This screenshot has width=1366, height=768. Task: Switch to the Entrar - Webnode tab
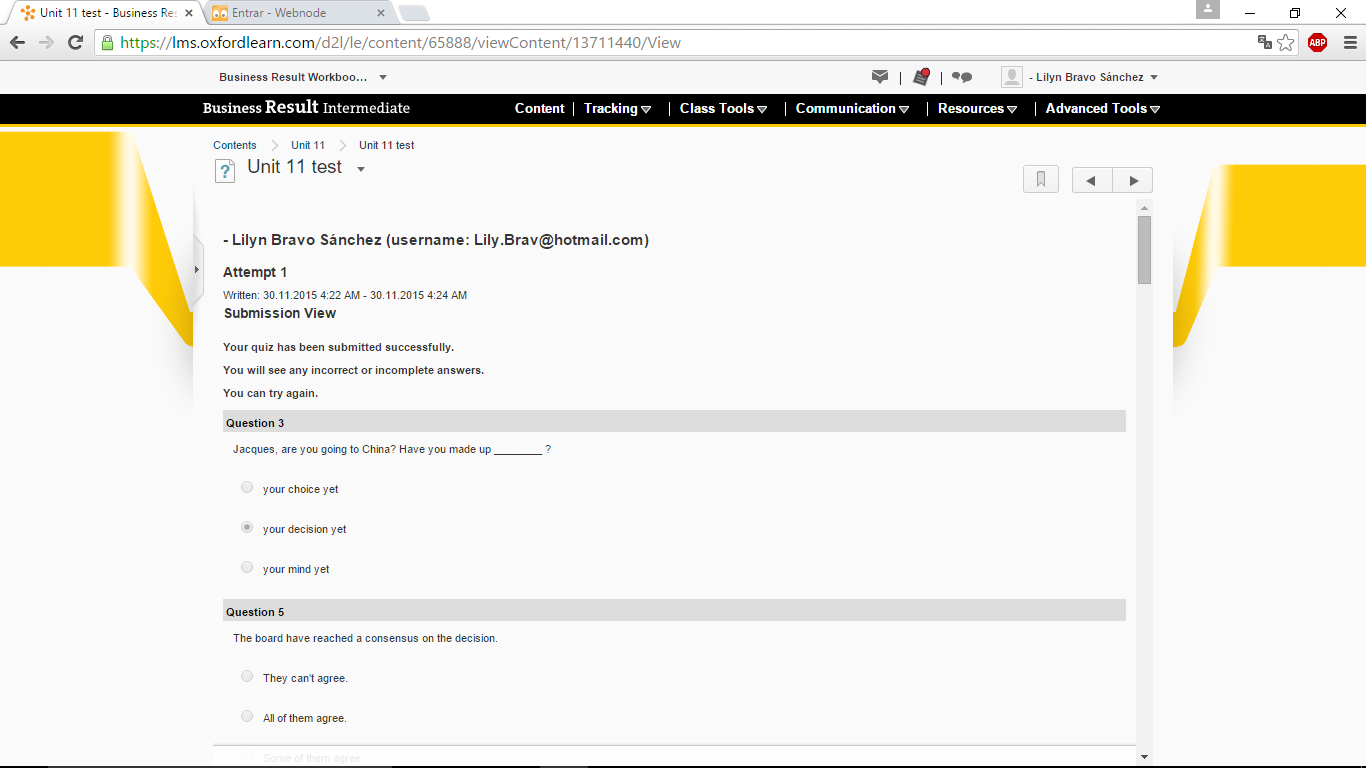(297, 13)
